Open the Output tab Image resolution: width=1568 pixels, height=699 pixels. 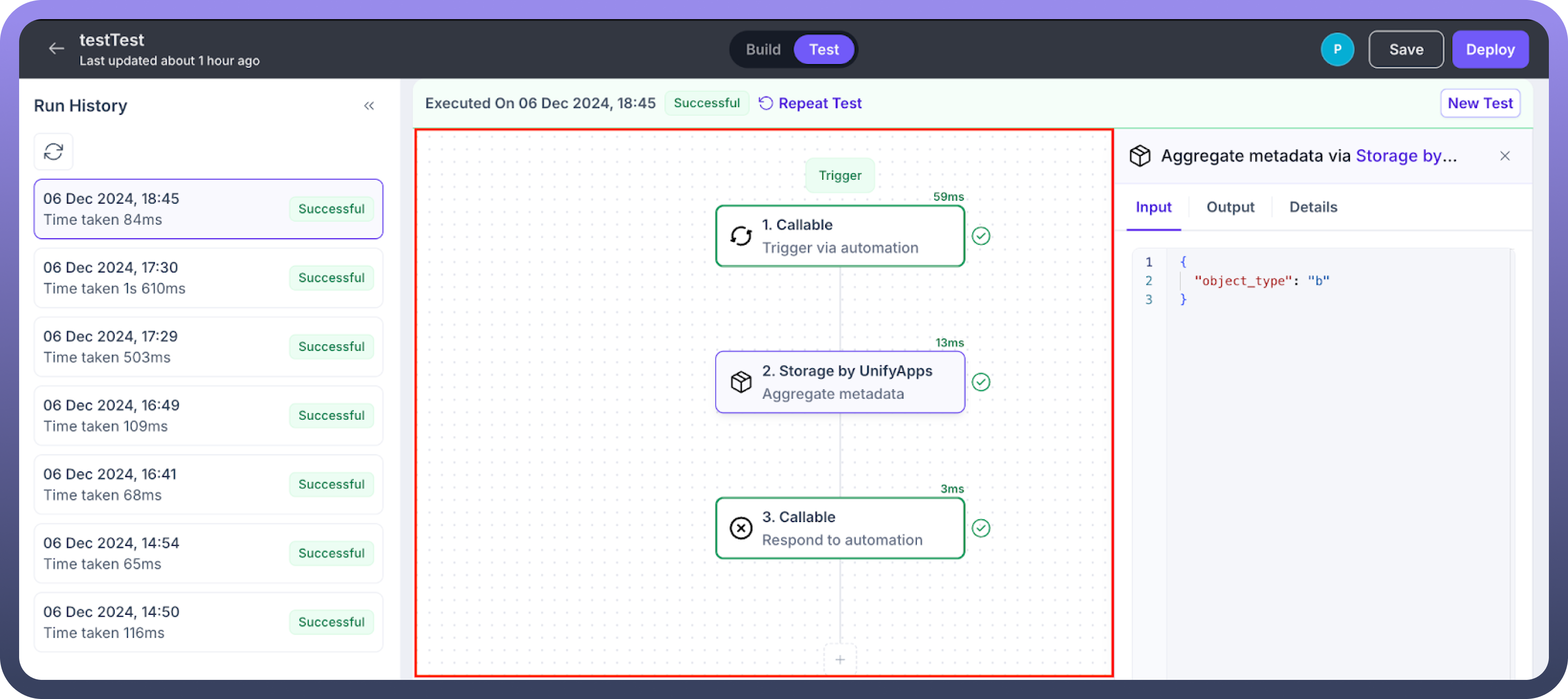pyautogui.click(x=1230, y=207)
